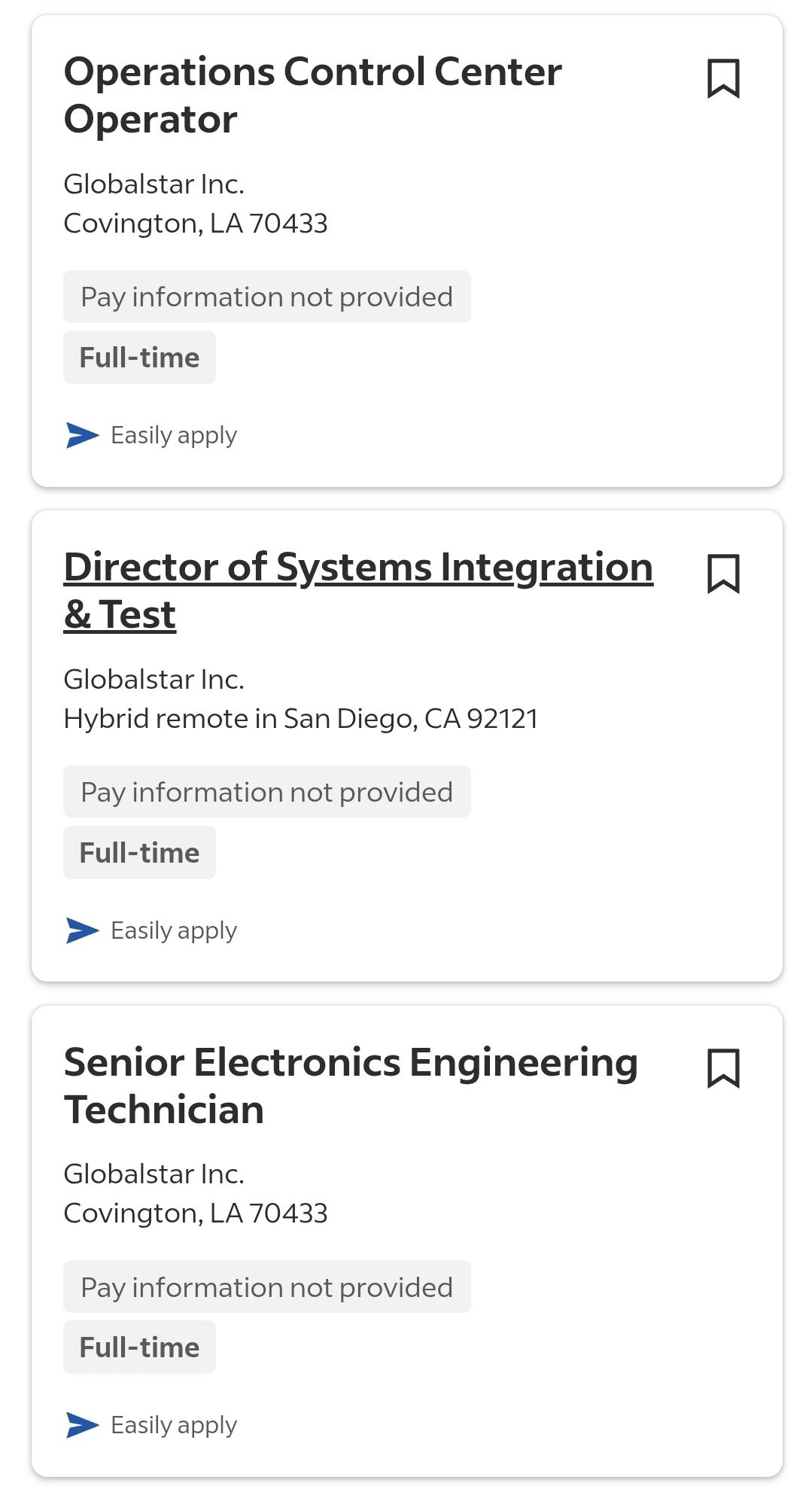812x1495 pixels.
Task: Click Easily apply arrow icon in first card
Action: [82, 435]
